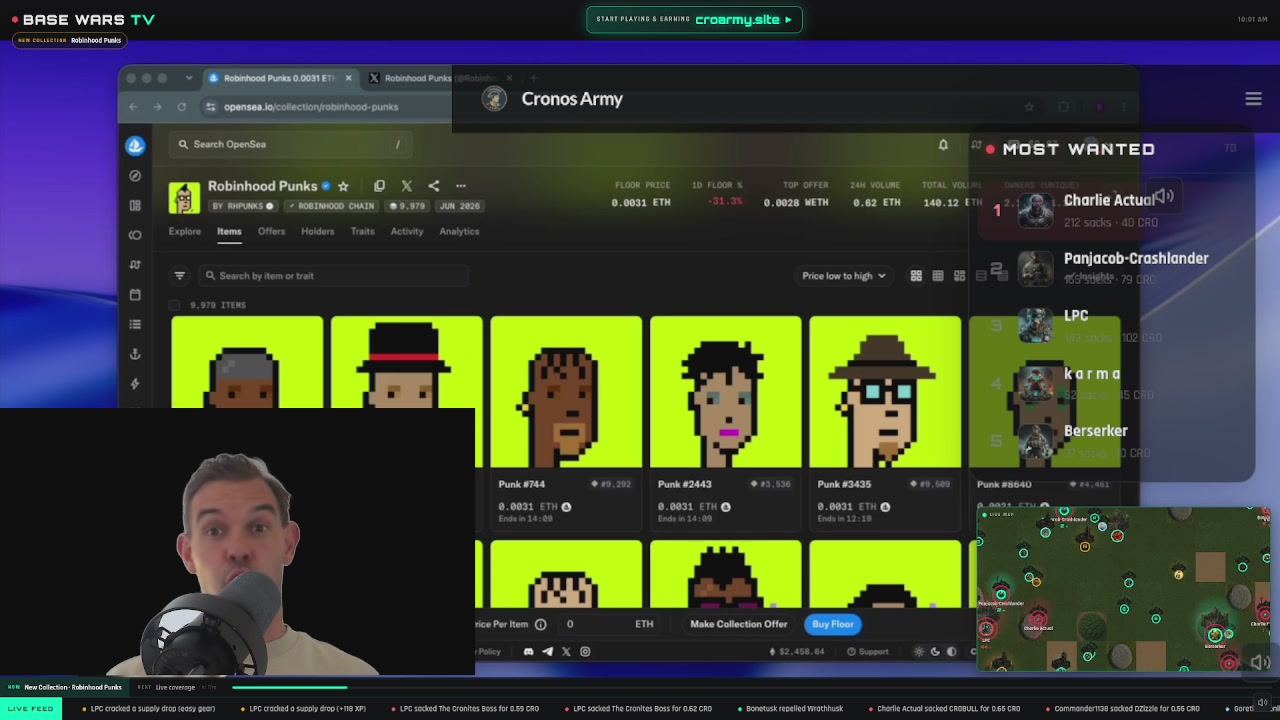Open the three-dot more options menu
1280x720 pixels.
(460, 186)
